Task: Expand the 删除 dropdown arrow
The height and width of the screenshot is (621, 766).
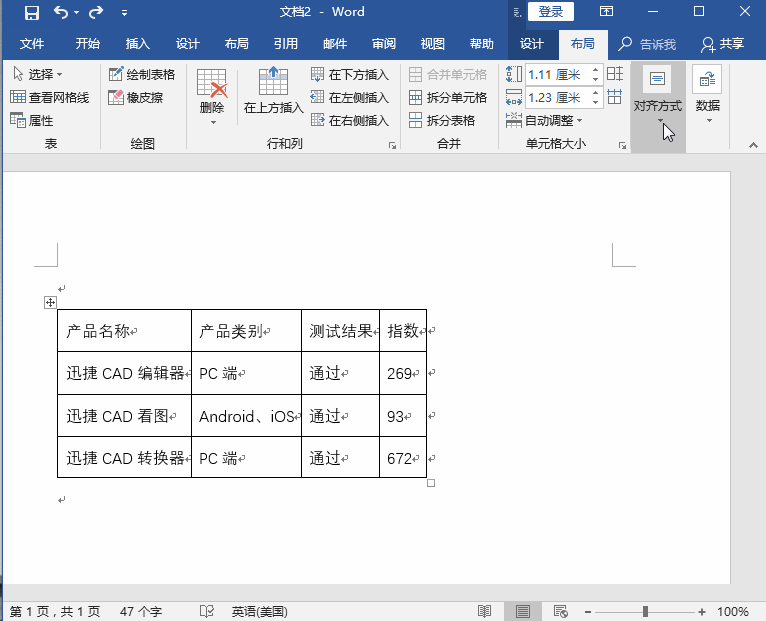Action: click(213, 123)
